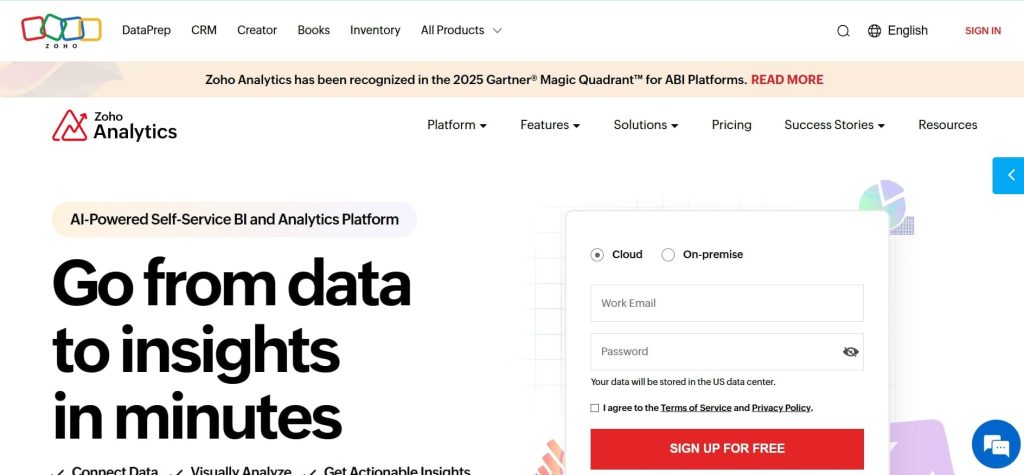Click the READ MORE banner link

tap(787, 80)
